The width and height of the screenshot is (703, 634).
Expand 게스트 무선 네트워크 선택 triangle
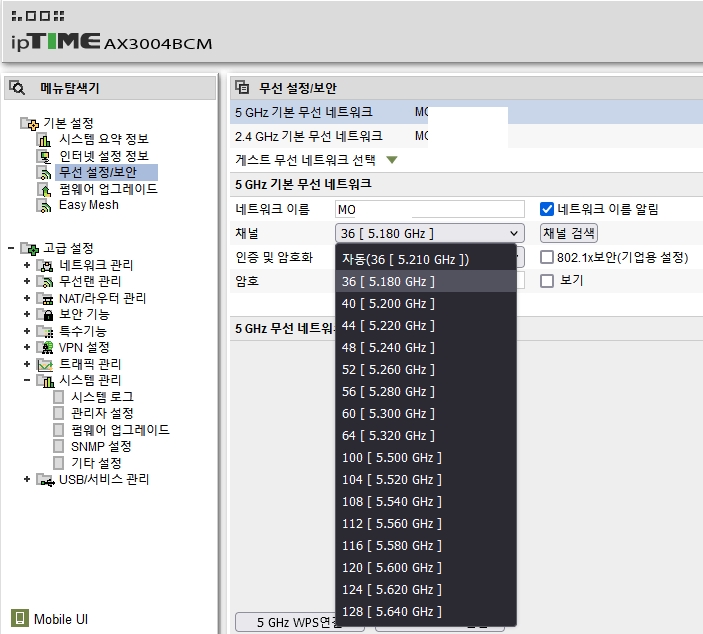point(392,160)
